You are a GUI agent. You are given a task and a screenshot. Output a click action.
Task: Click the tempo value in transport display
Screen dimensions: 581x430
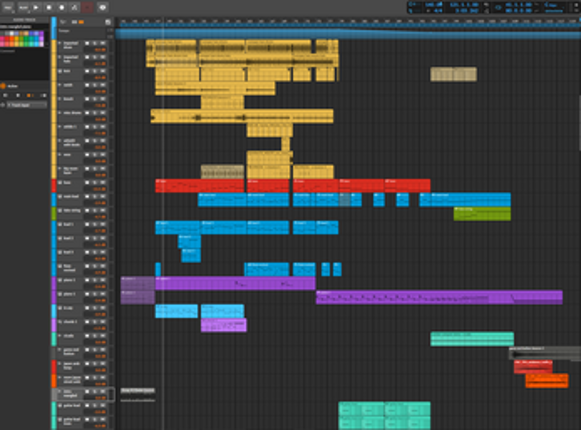coord(433,4)
